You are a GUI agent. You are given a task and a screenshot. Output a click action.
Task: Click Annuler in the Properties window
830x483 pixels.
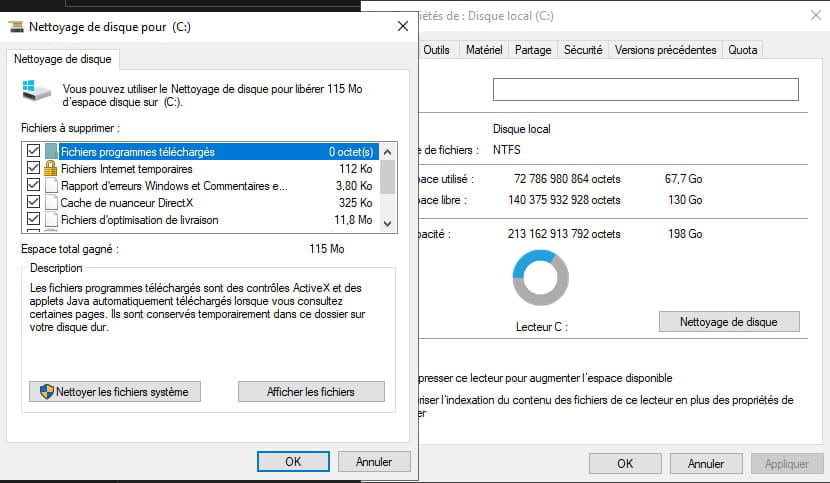pos(706,464)
